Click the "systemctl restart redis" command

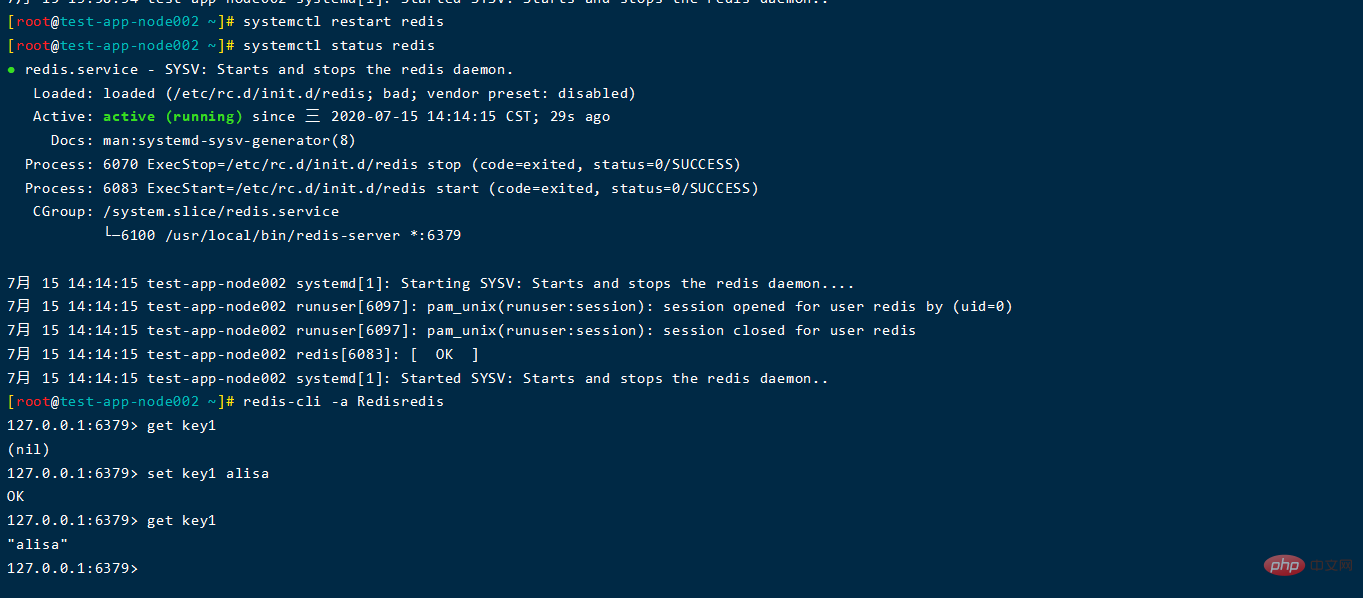[x=343, y=21]
